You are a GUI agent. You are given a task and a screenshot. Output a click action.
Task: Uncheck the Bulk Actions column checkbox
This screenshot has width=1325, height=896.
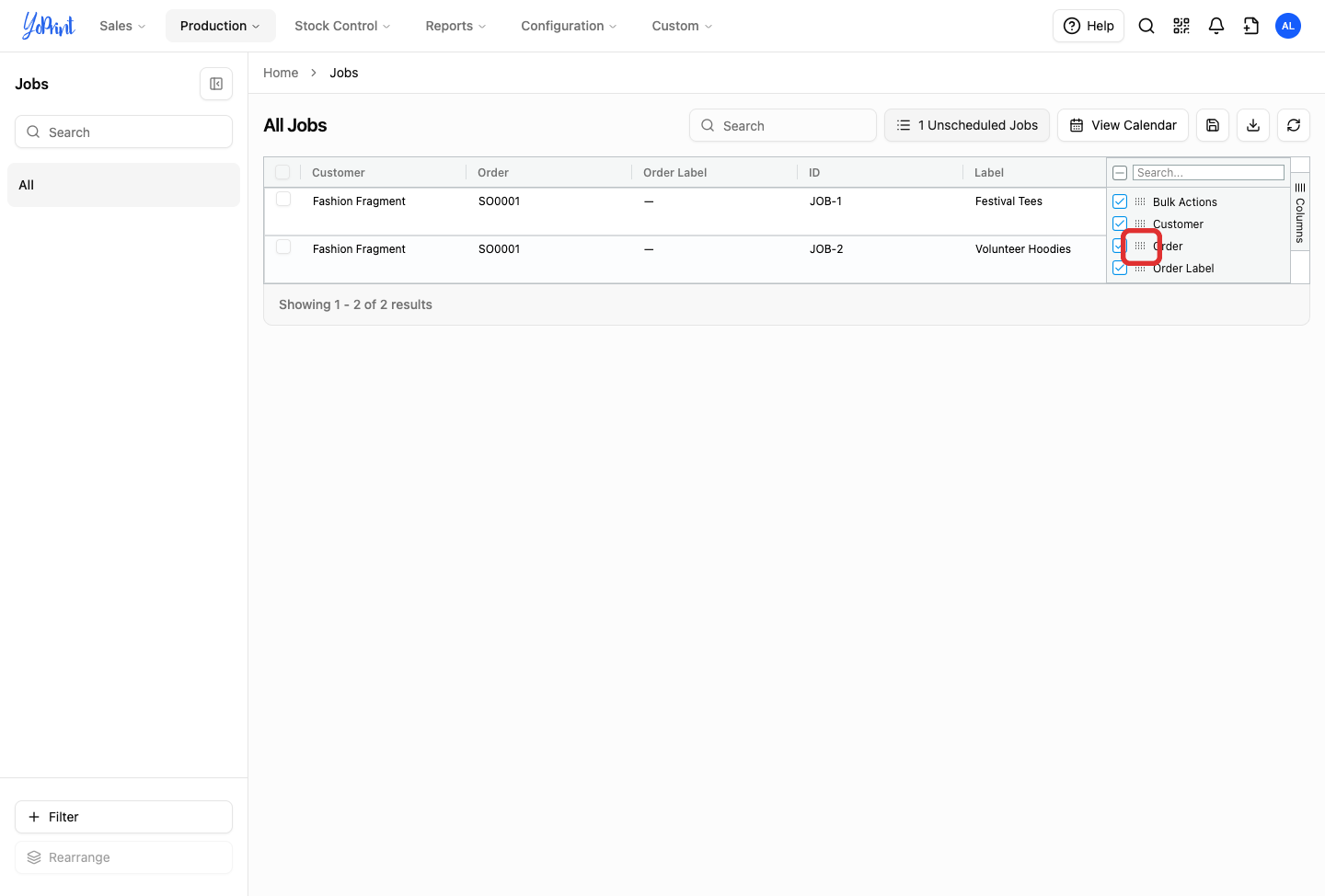(1120, 201)
